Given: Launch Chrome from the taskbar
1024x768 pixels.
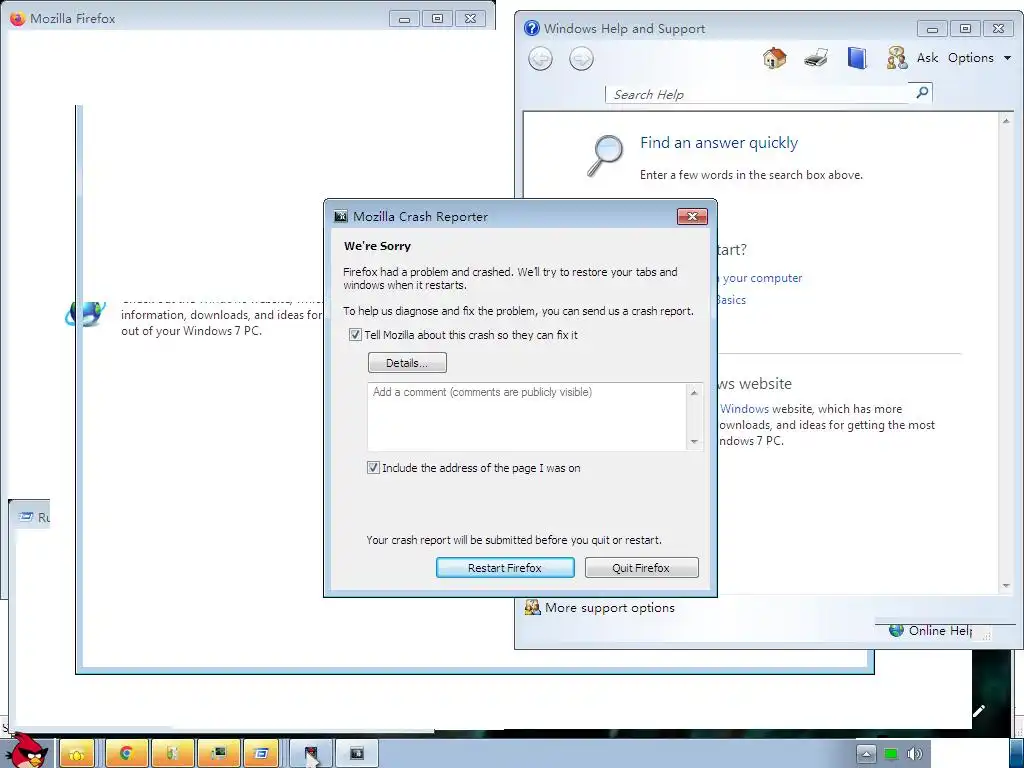Looking at the screenshot, I should (127, 754).
